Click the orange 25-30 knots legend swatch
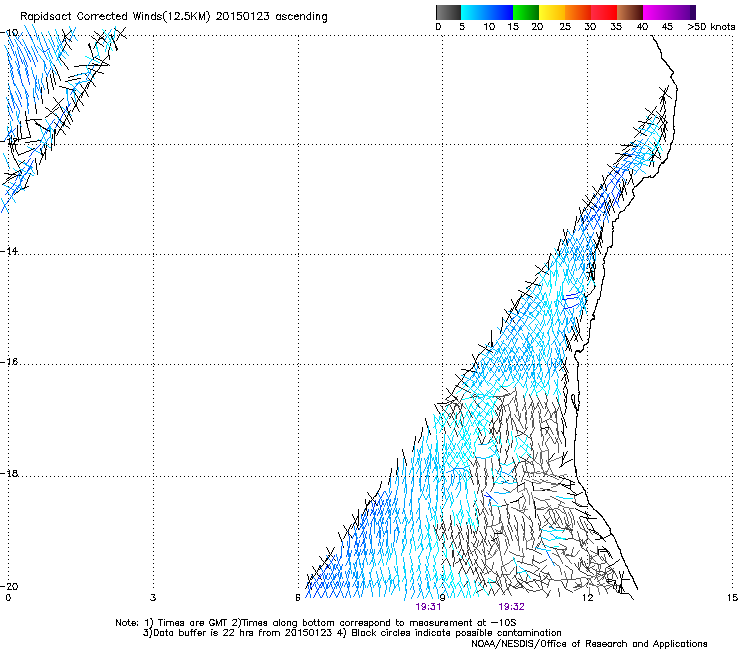The image size is (740, 650). 578,12
